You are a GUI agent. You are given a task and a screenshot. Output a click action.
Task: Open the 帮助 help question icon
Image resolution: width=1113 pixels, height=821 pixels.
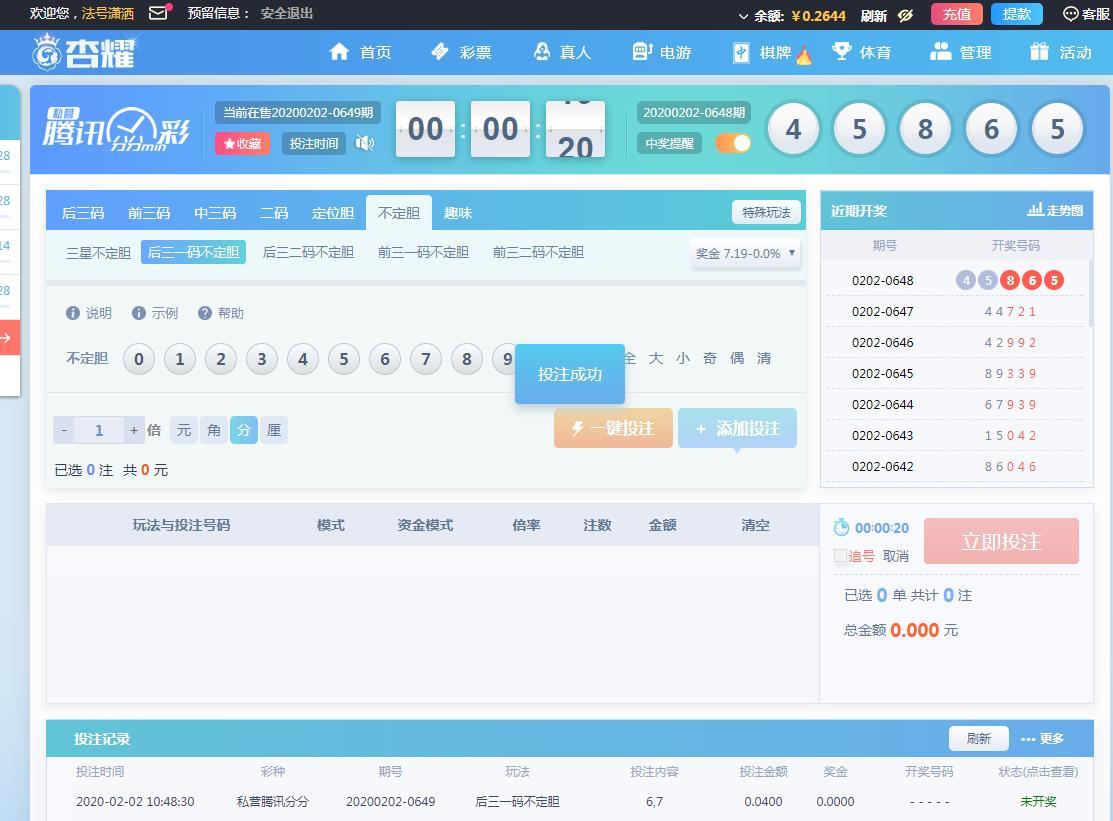click(x=204, y=313)
